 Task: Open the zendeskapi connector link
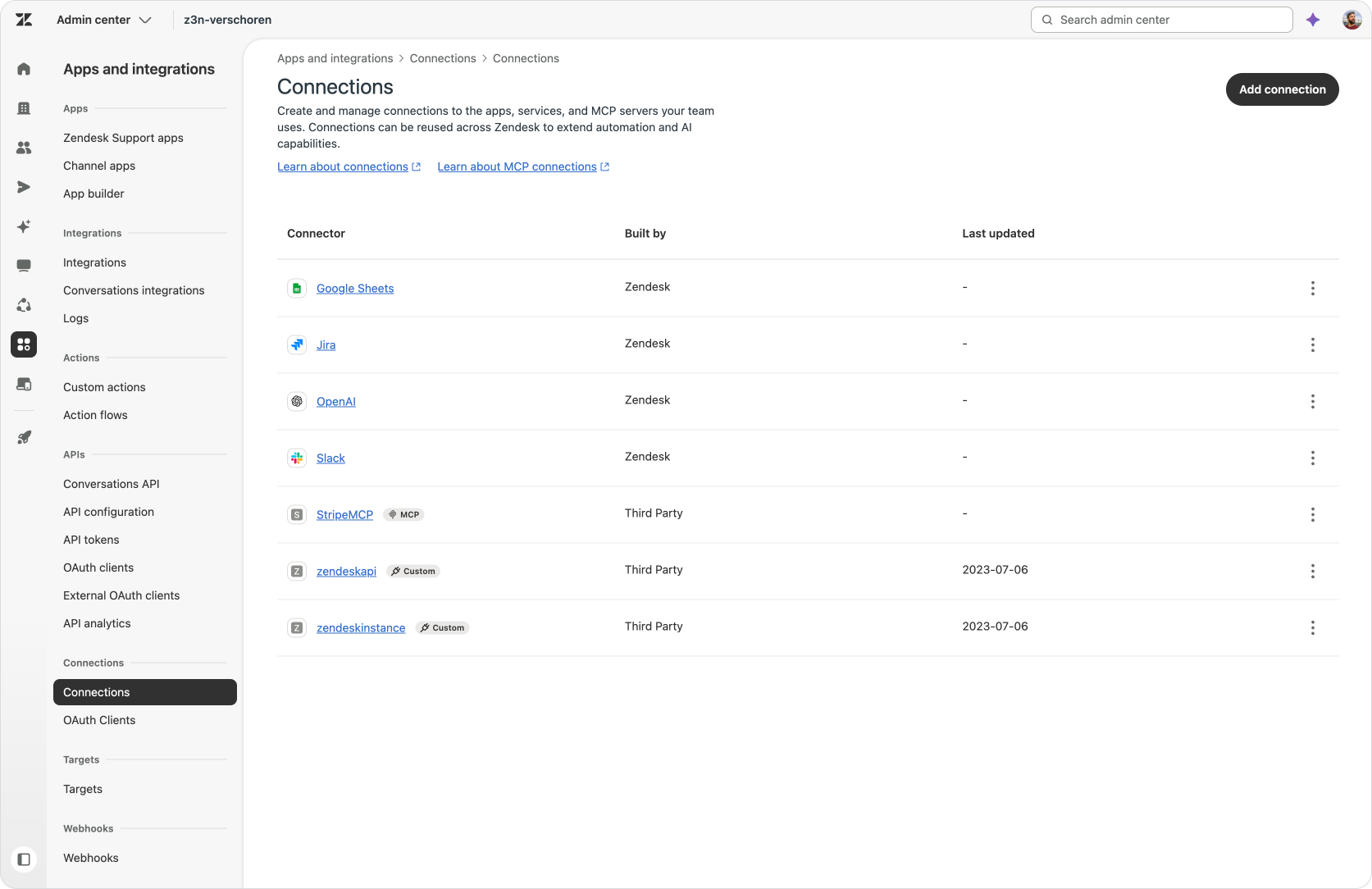(346, 572)
